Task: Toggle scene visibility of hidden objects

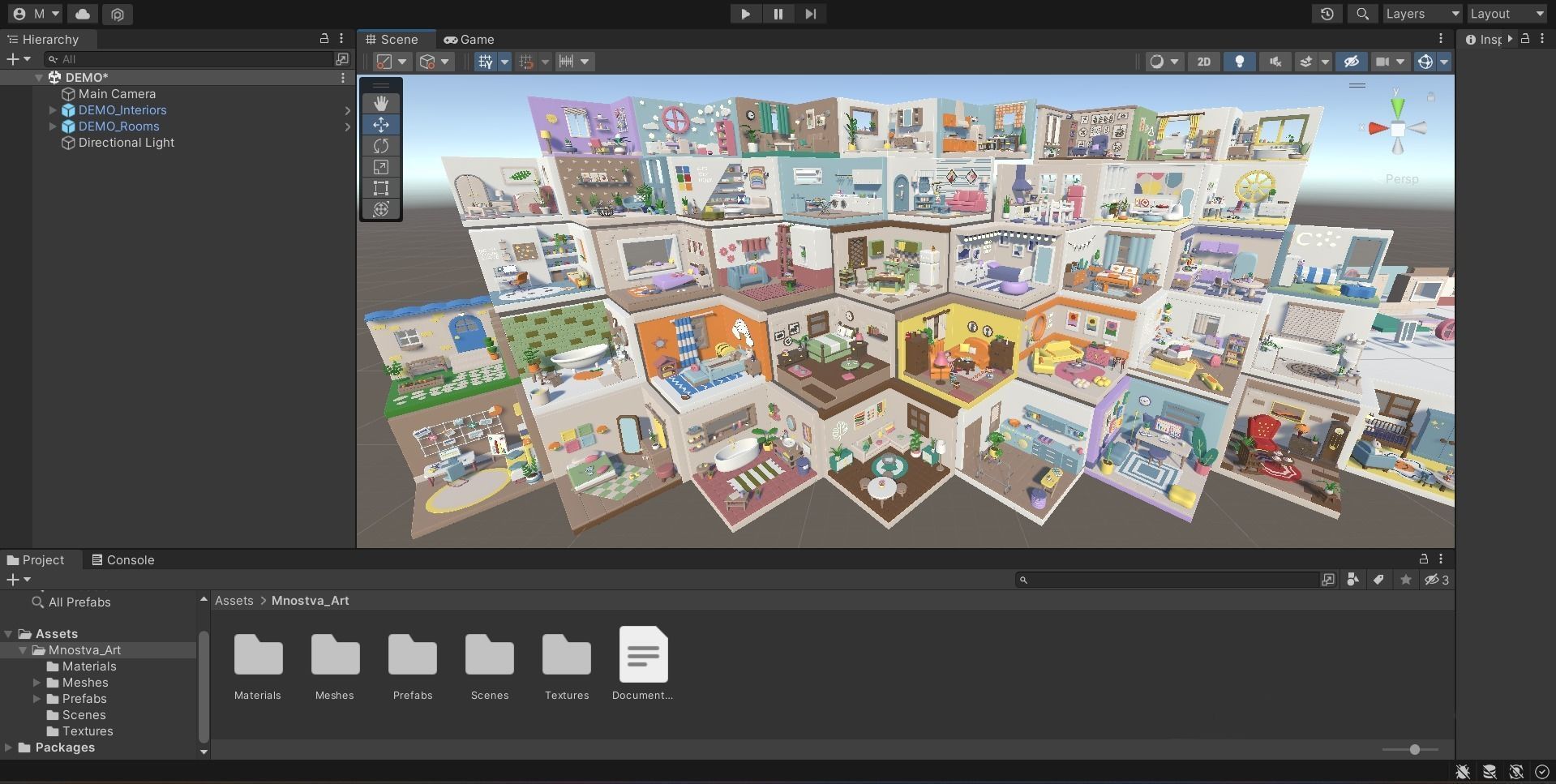Action: point(1351,62)
